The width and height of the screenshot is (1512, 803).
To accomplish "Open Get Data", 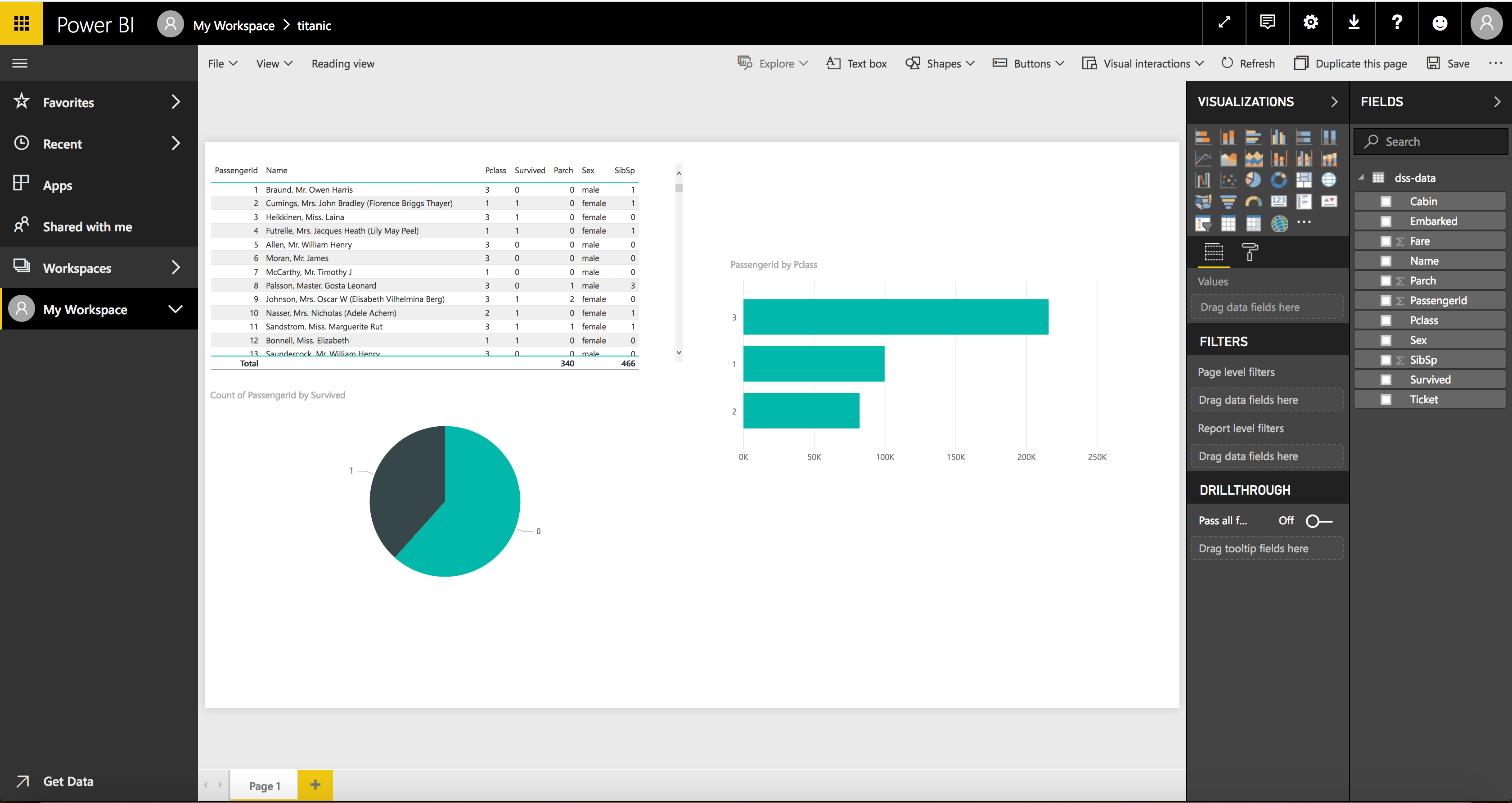I will coord(54,781).
